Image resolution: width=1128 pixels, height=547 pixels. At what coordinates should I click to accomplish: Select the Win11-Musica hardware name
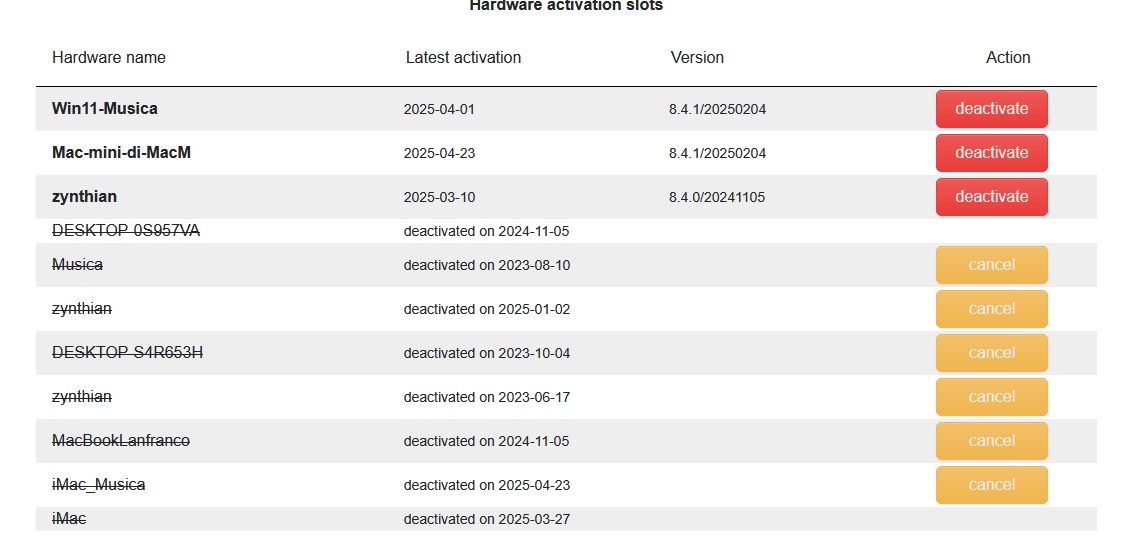click(104, 109)
